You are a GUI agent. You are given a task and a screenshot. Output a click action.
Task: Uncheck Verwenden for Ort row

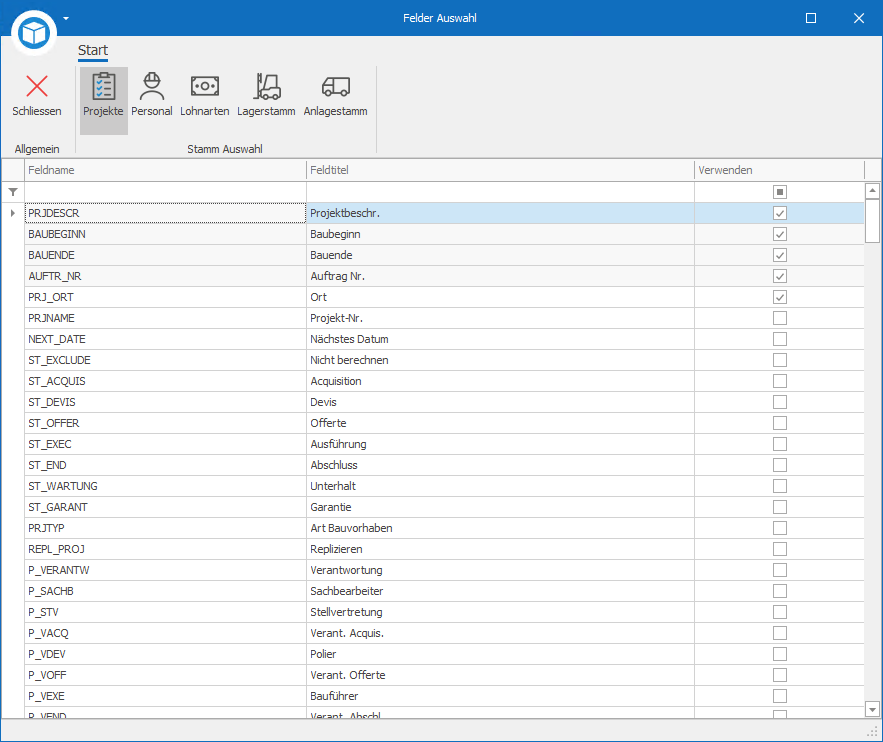(x=780, y=297)
